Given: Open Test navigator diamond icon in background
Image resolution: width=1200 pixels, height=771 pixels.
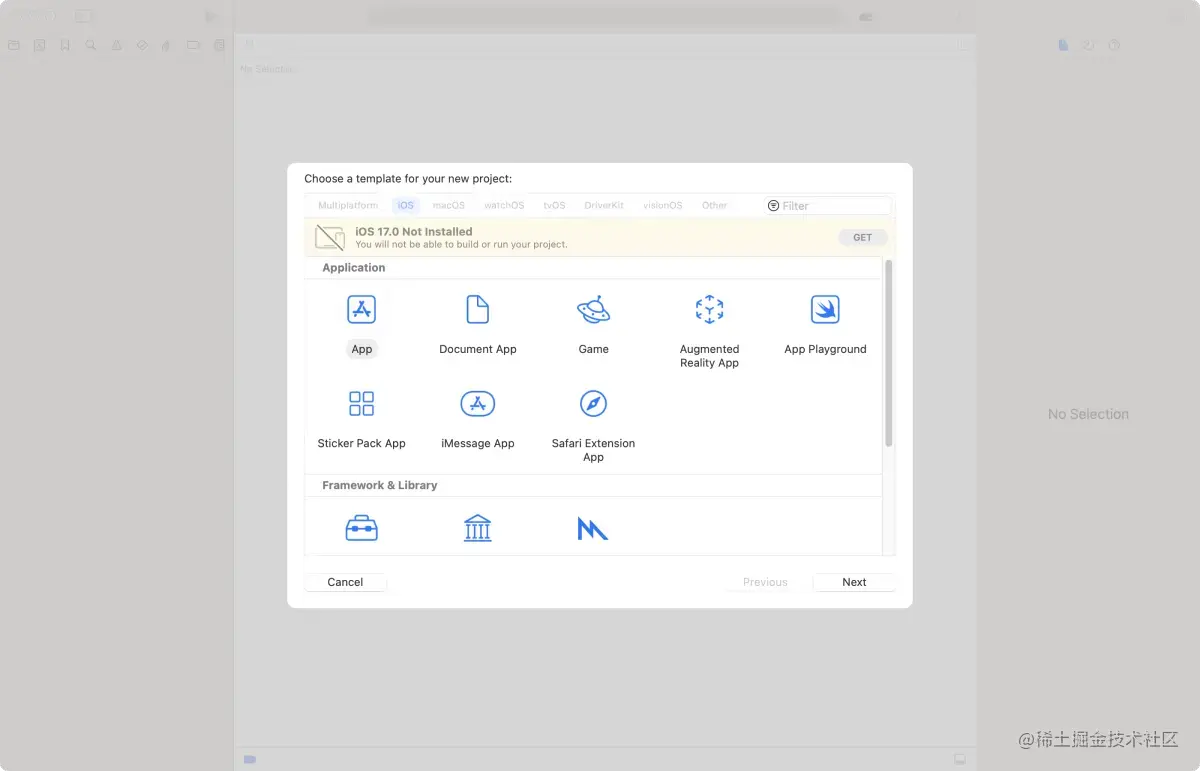Looking at the screenshot, I should (x=142, y=45).
